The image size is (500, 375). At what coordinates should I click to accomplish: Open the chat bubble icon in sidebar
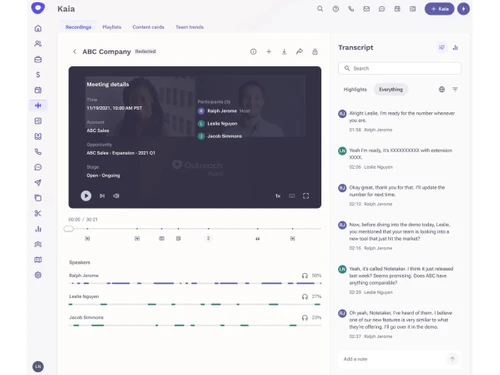coord(38,167)
